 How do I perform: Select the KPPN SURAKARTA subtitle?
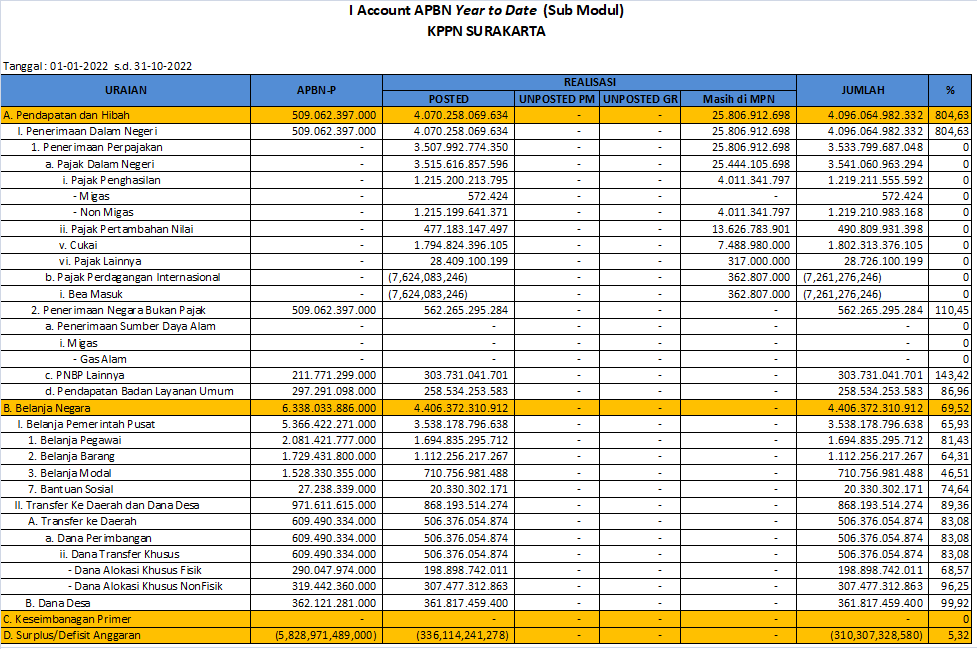tap(487, 31)
